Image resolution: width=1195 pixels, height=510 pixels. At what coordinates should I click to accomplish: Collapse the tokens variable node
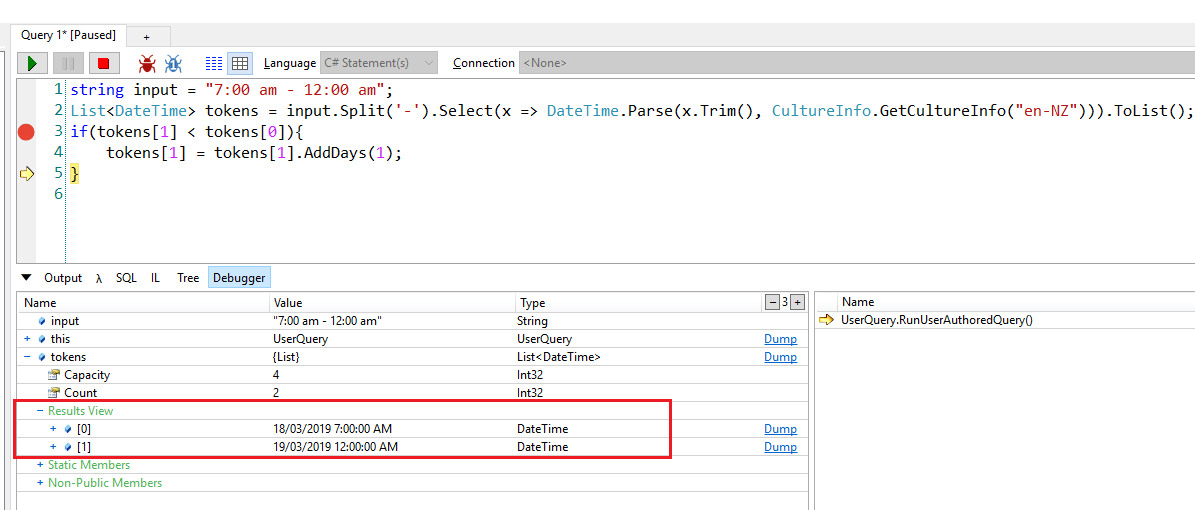click(x=28, y=357)
